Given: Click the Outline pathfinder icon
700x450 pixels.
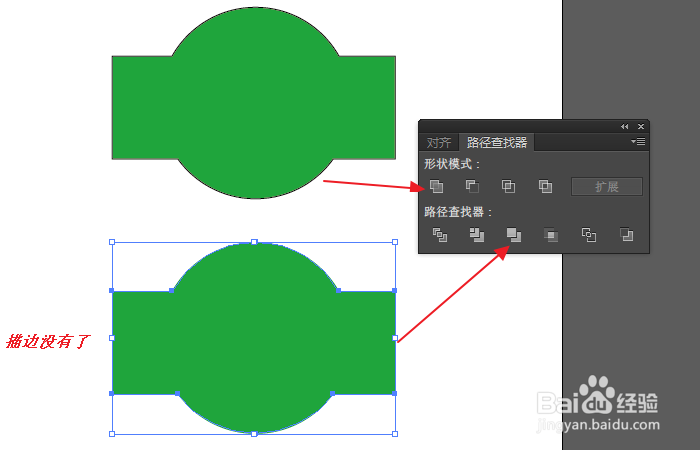Looking at the screenshot, I should click(x=588, y=235).
